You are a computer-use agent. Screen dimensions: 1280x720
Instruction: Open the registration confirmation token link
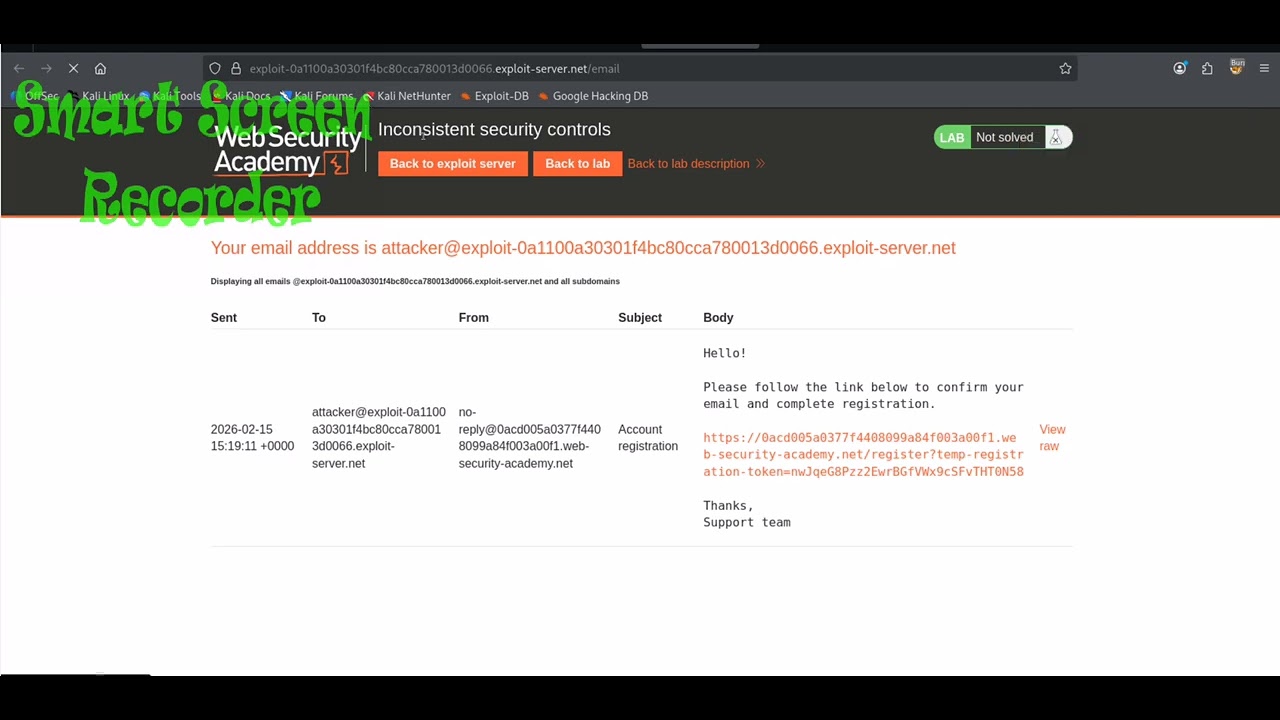coord(863,455)
